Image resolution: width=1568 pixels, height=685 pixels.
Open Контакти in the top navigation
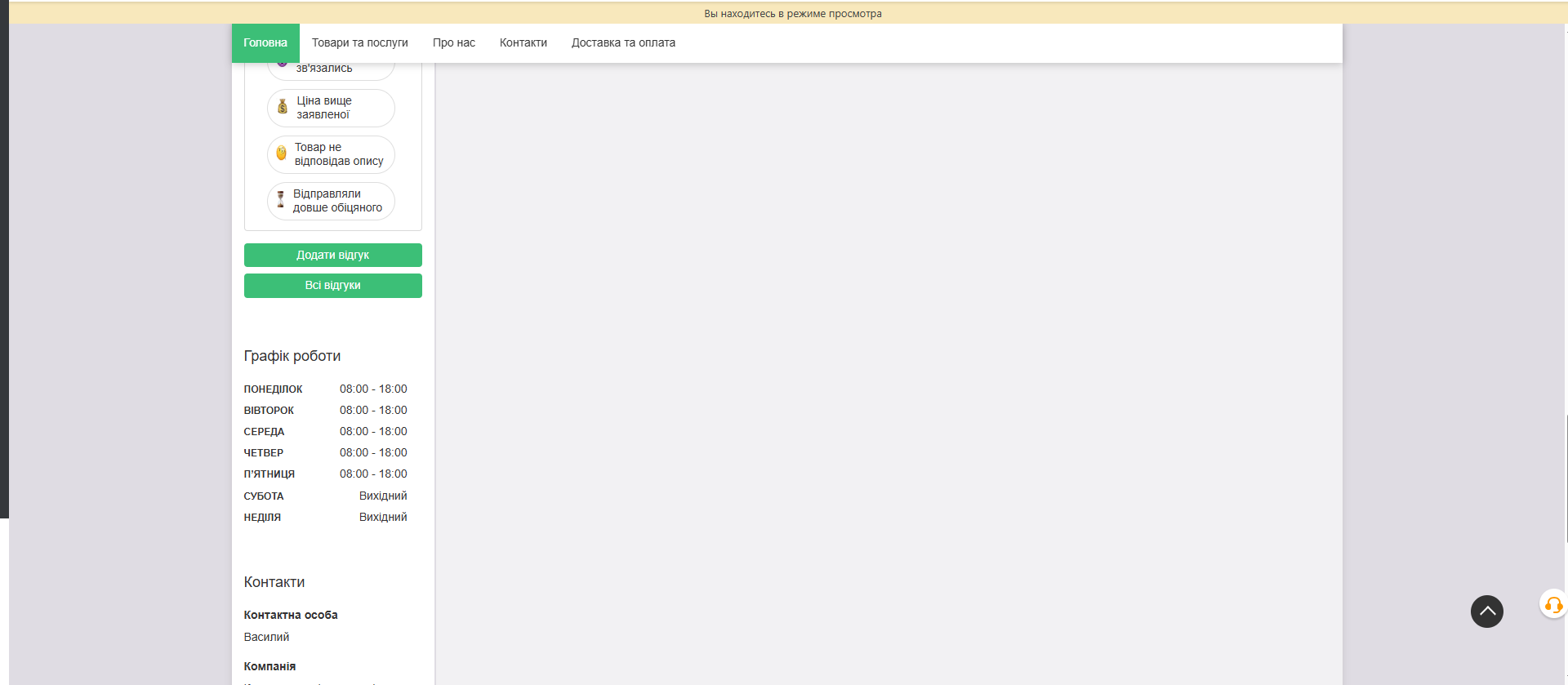(x=523, y=43)
